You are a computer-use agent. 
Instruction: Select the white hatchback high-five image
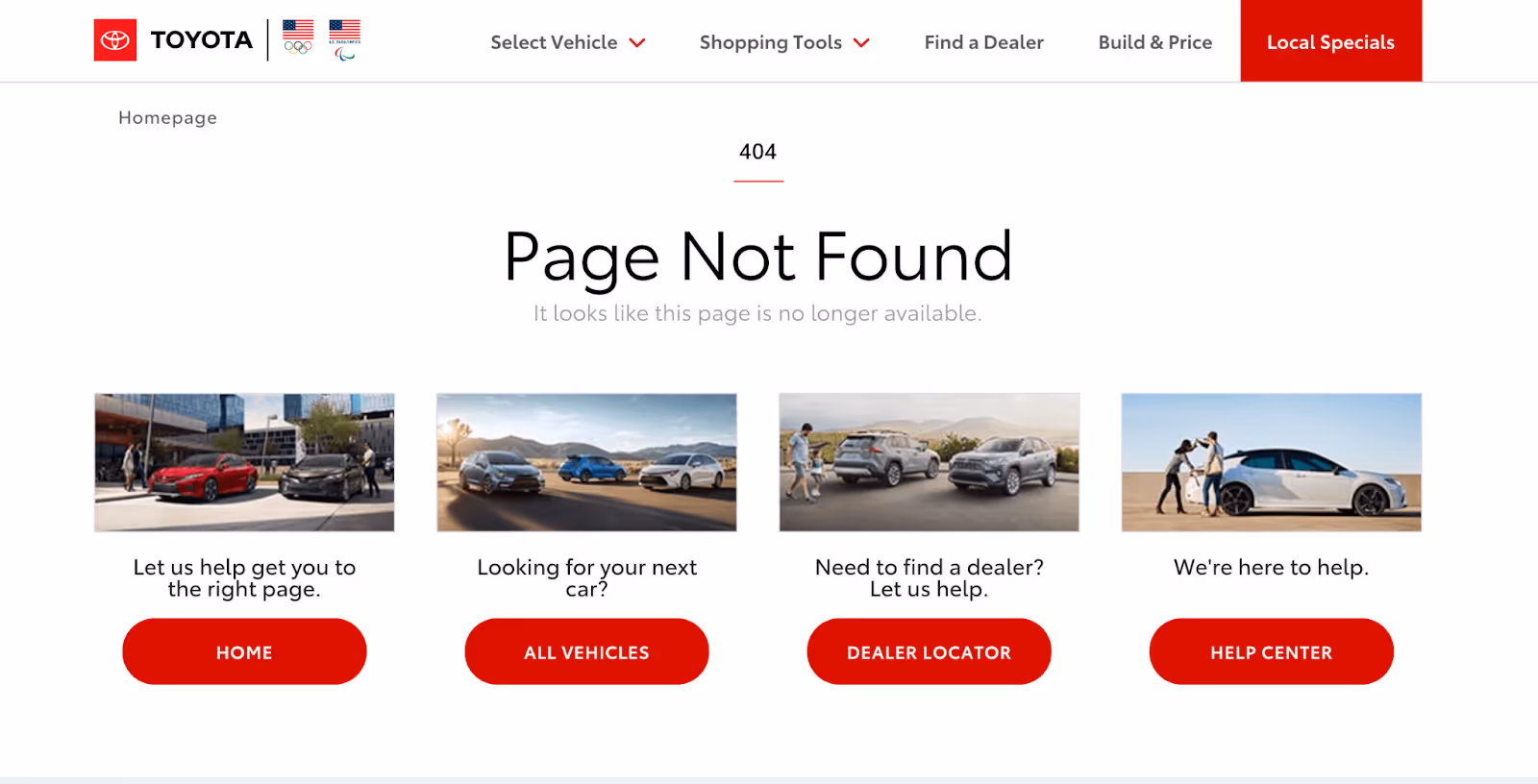pyautogui.click(x=1271, y=462)
